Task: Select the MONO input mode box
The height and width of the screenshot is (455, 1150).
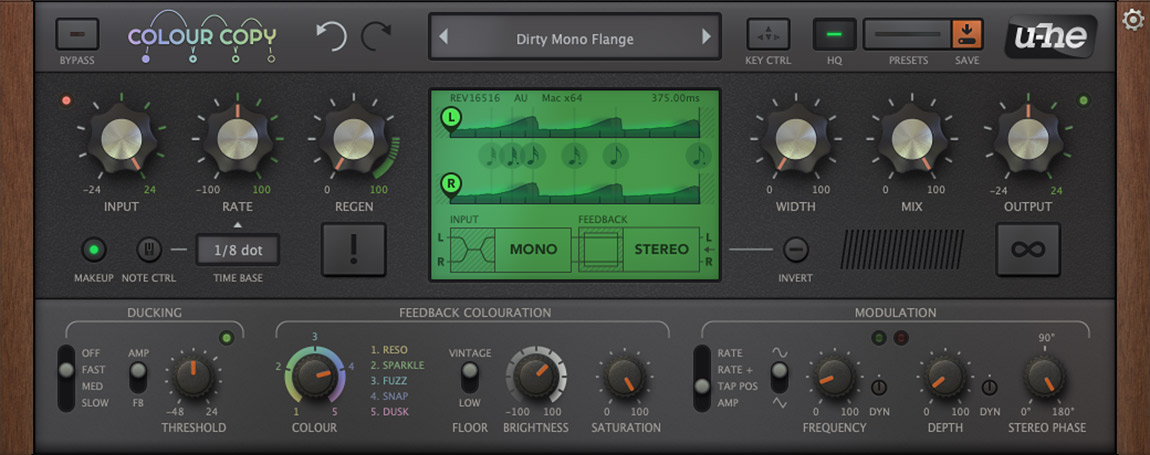Action: tap(534, 249)
